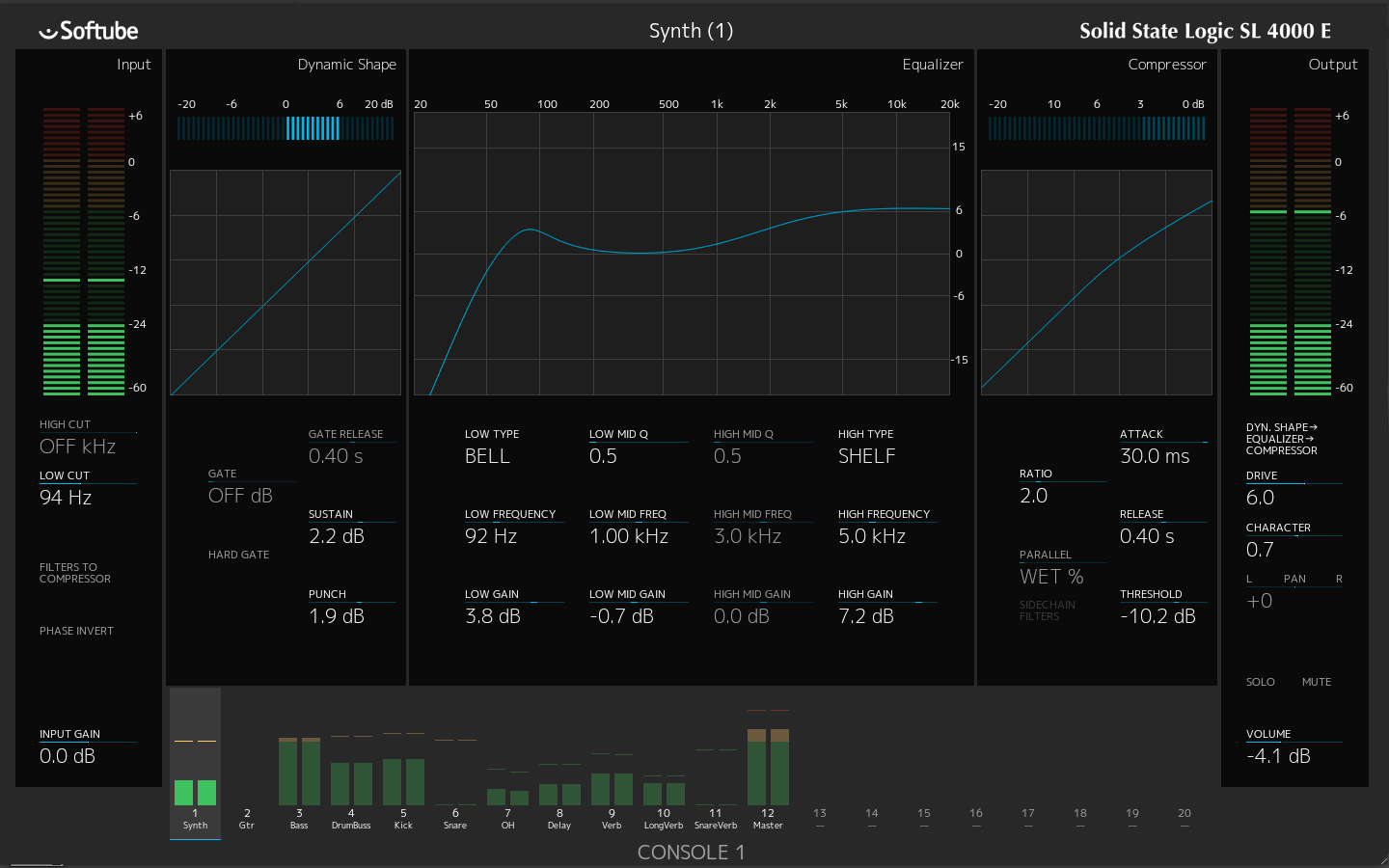
Task: Click the CONSOLE 1 label
Action: [x=691, y=853]
